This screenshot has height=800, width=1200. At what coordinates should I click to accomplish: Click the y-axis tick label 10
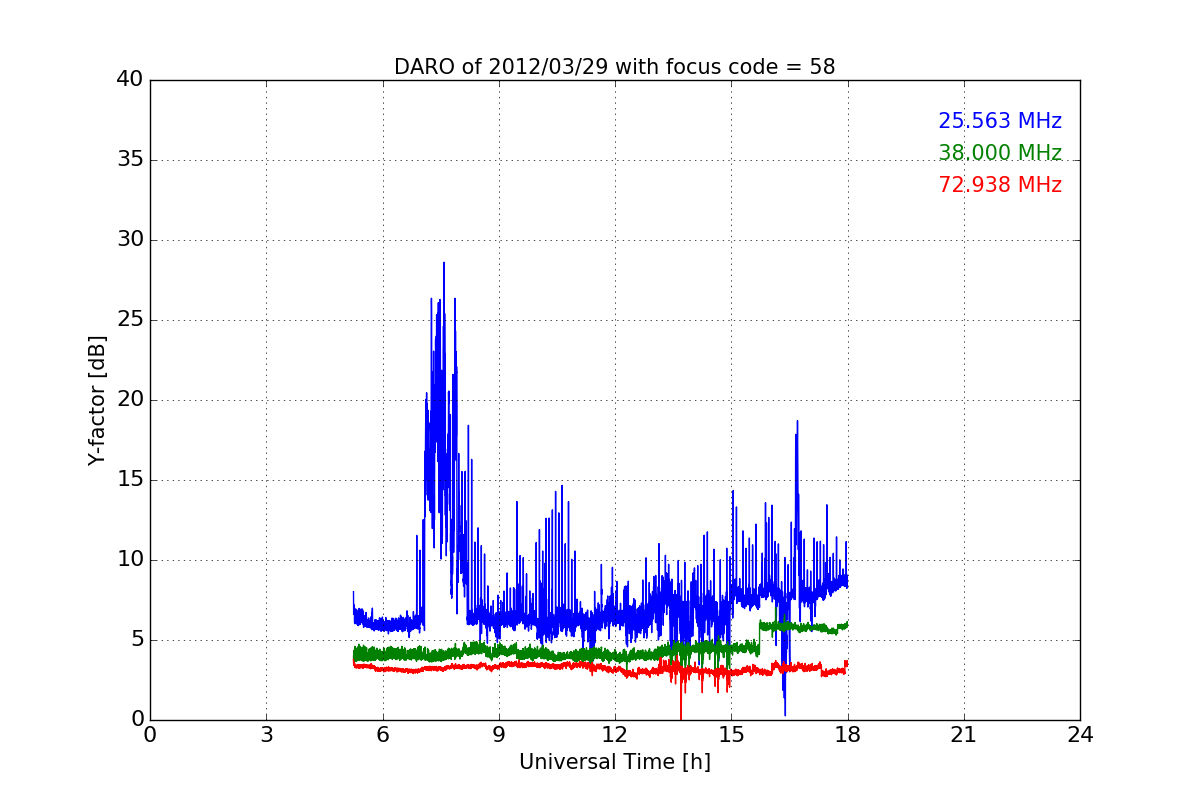(x=129, y=560)
